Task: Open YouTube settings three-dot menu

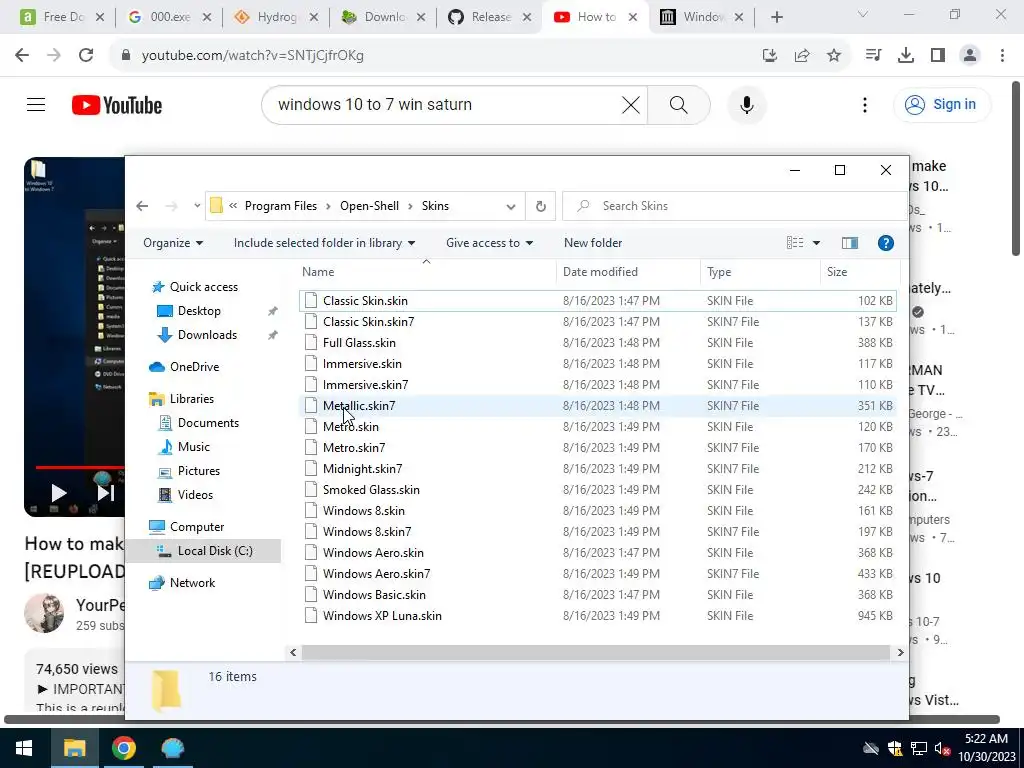Action: [x=865, y=104]
